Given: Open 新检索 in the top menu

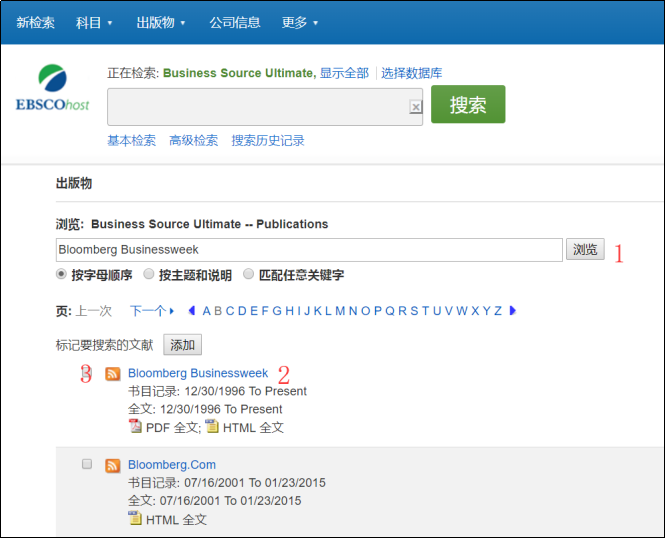Looking at the screenshot, I should click(x=36, y=22).
